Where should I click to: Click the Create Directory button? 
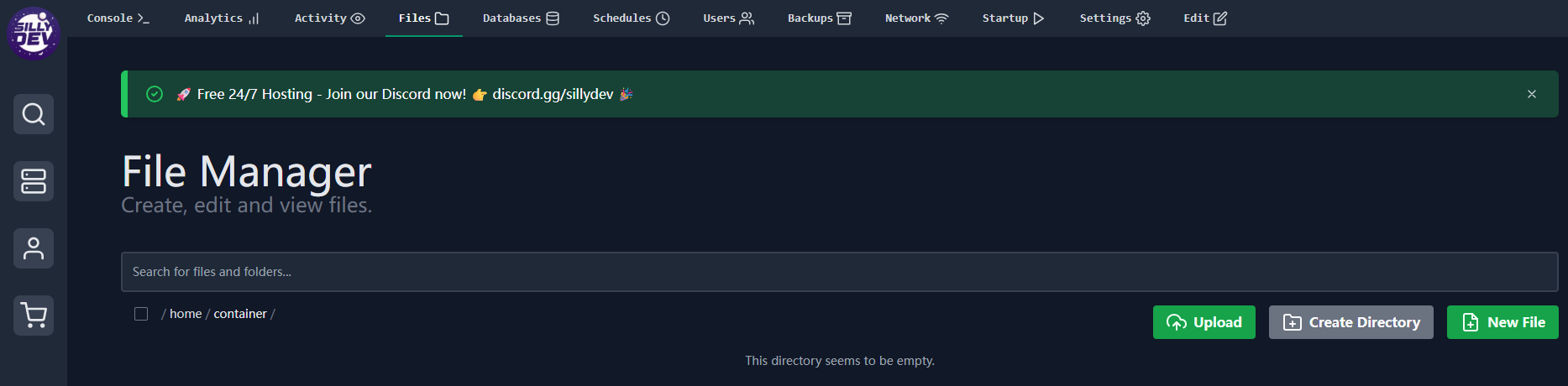[1351, 322]
